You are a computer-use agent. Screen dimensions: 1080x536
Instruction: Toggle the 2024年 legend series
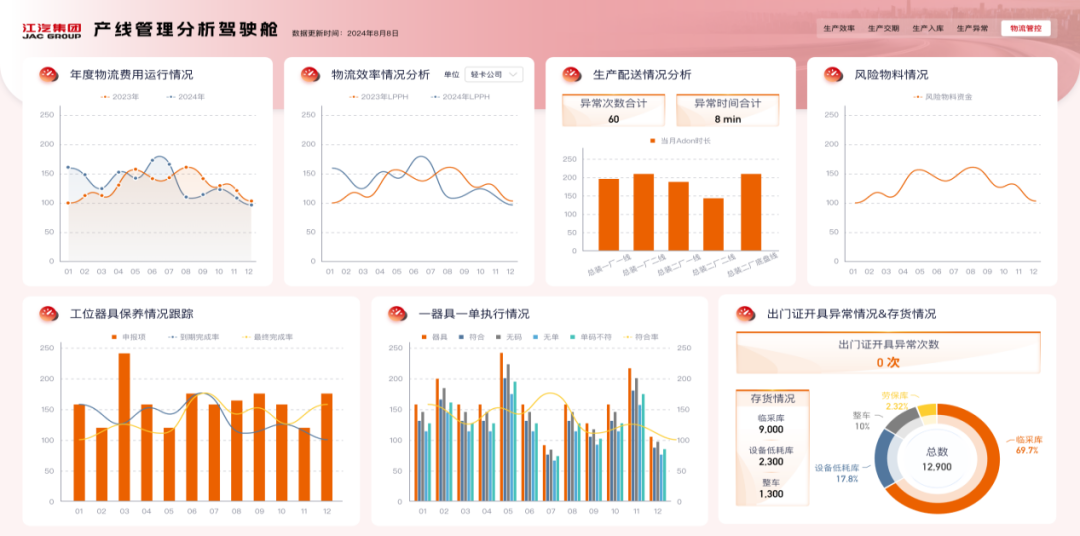(x=185, y=97)
